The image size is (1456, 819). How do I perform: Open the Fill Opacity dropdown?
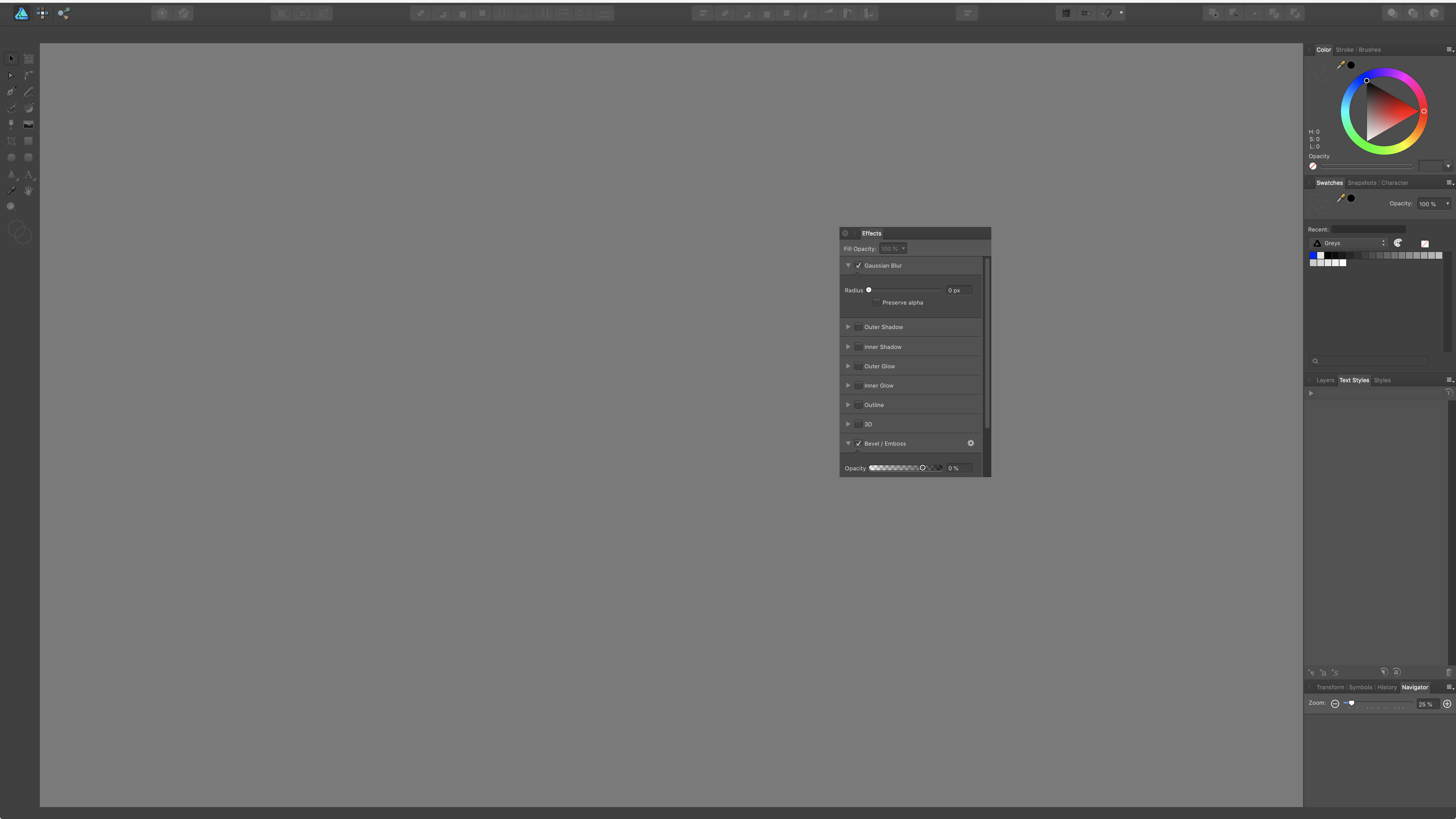click(x=893, y=249)
